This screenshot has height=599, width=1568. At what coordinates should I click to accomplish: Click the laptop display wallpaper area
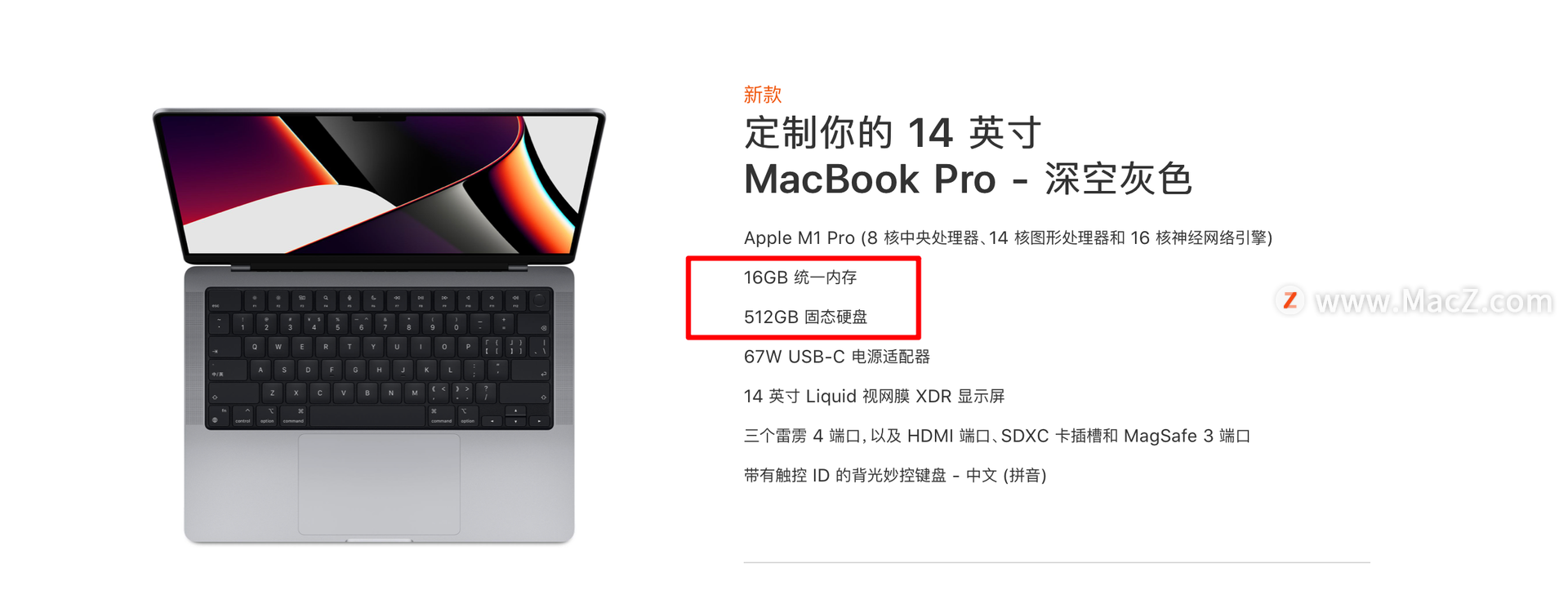pos(379,184)
